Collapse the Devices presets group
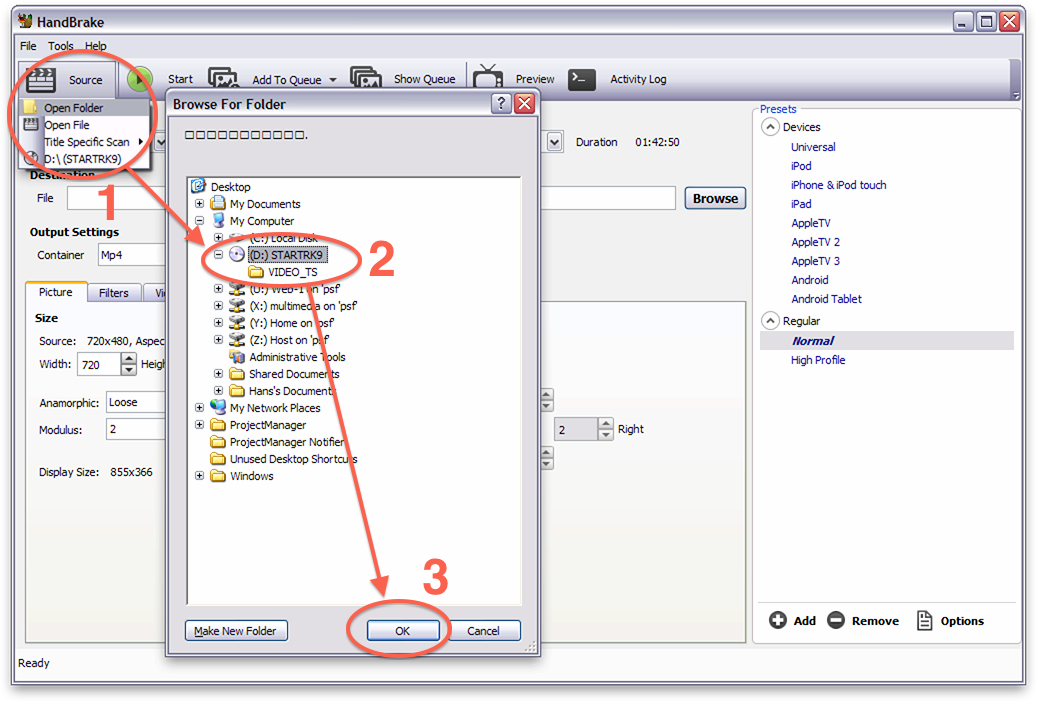1037x702 pixels. (770, 127)
